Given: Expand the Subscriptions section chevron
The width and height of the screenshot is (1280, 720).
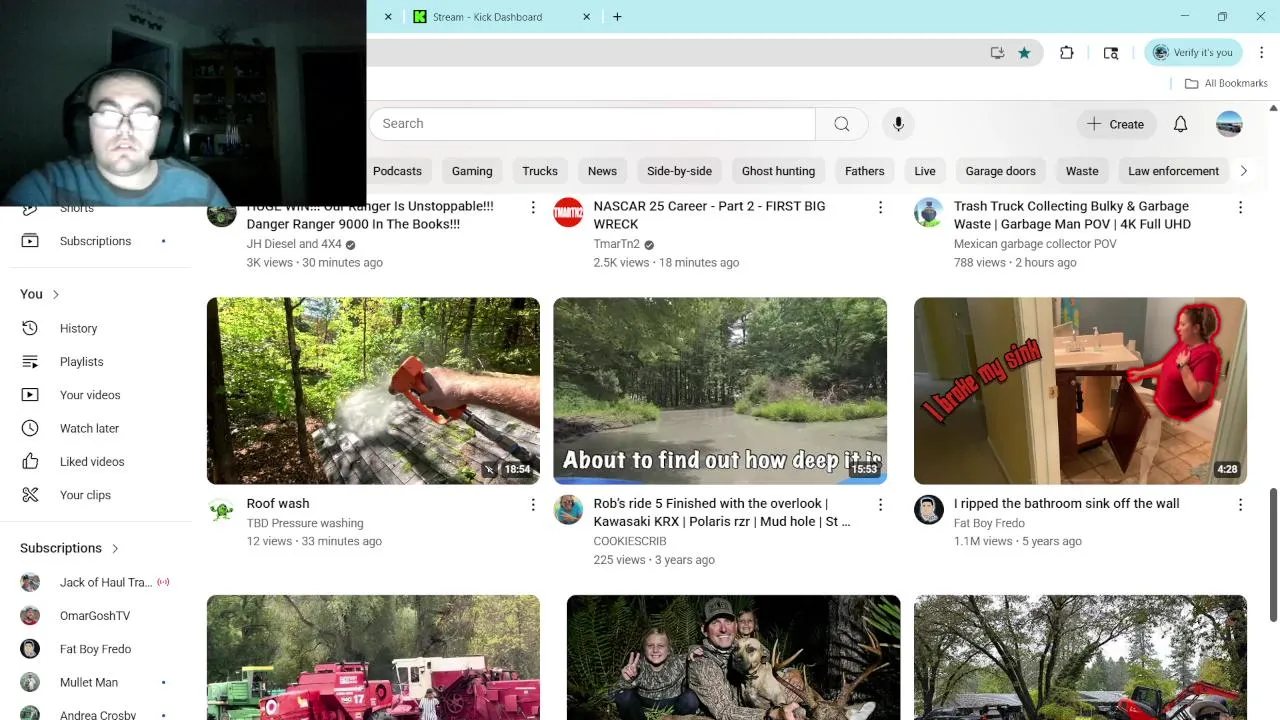Looking at the screenshot, I should pyautogui.click(x=115, y=548).
